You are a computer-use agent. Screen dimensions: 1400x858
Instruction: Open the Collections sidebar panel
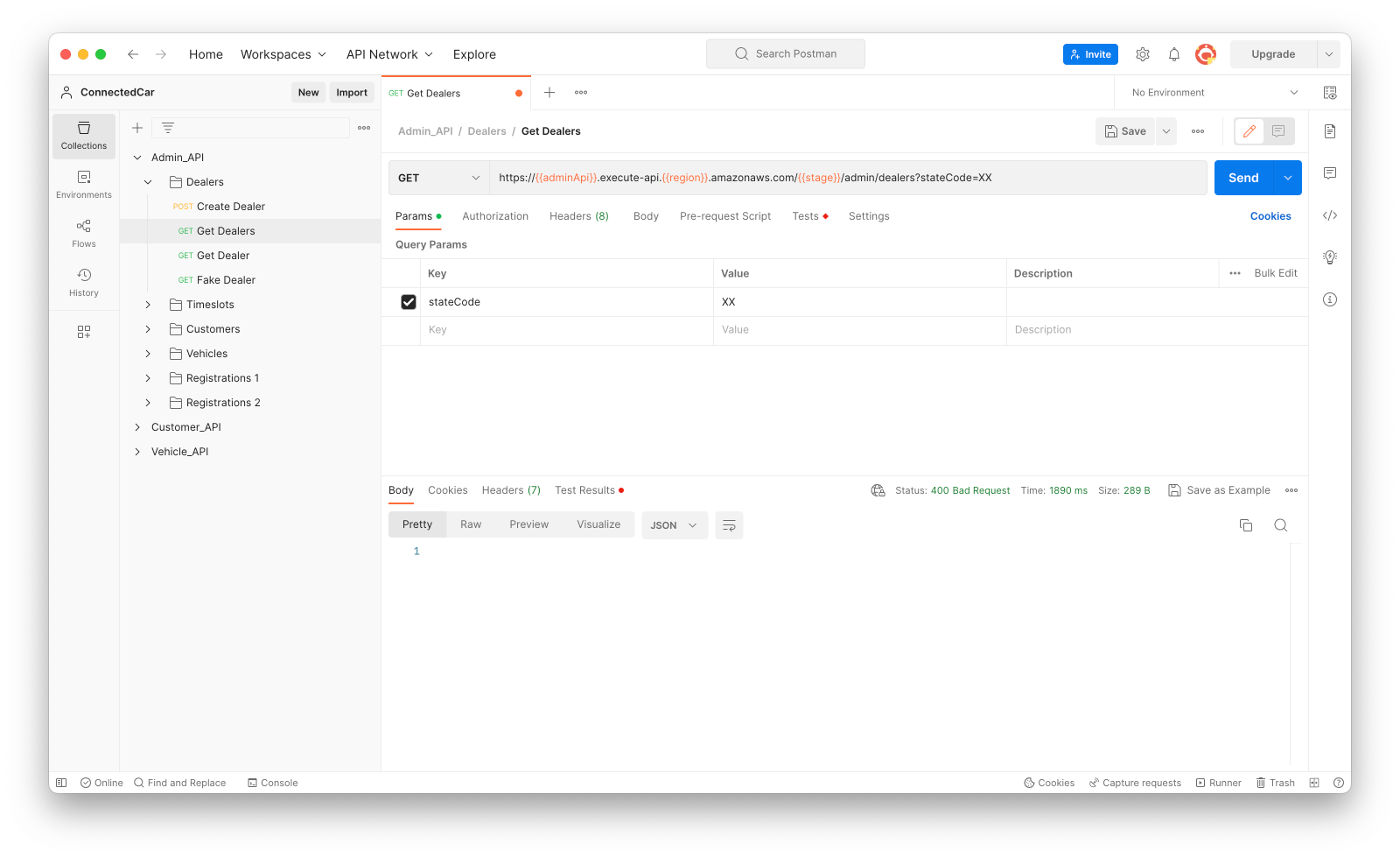pyautogui.click(x=84, y=136)
